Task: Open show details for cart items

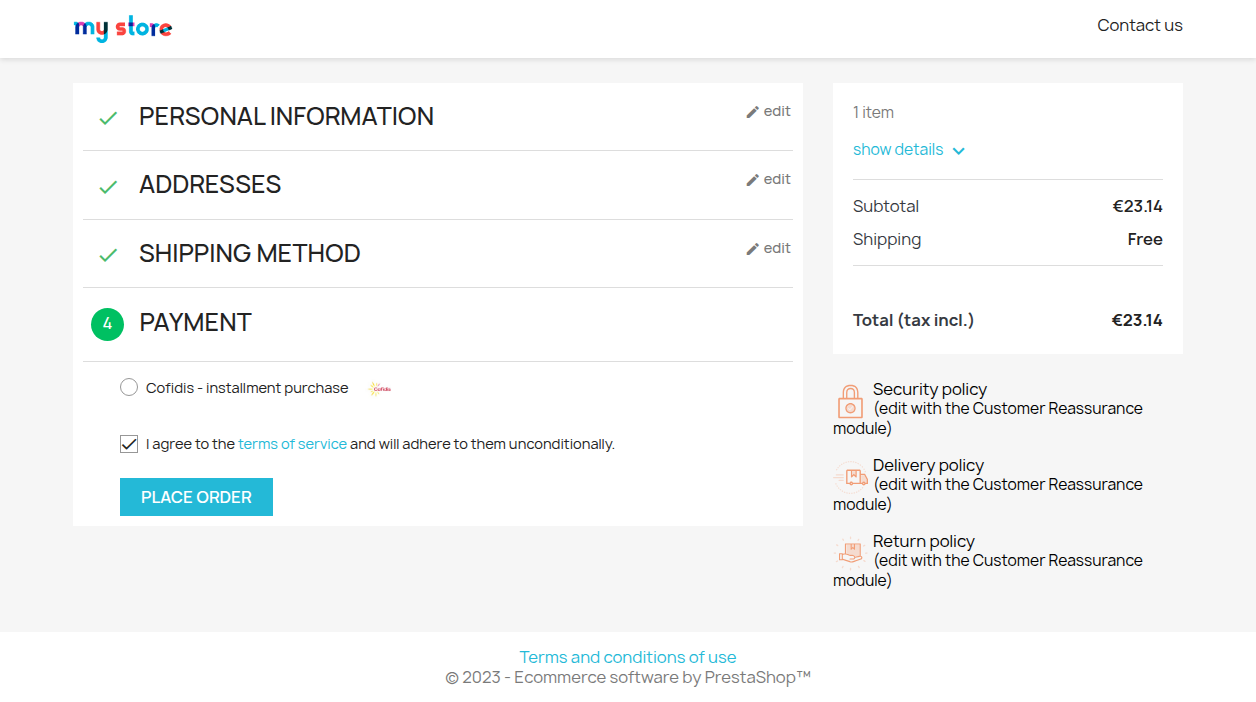Action: [x=897, y=150]
